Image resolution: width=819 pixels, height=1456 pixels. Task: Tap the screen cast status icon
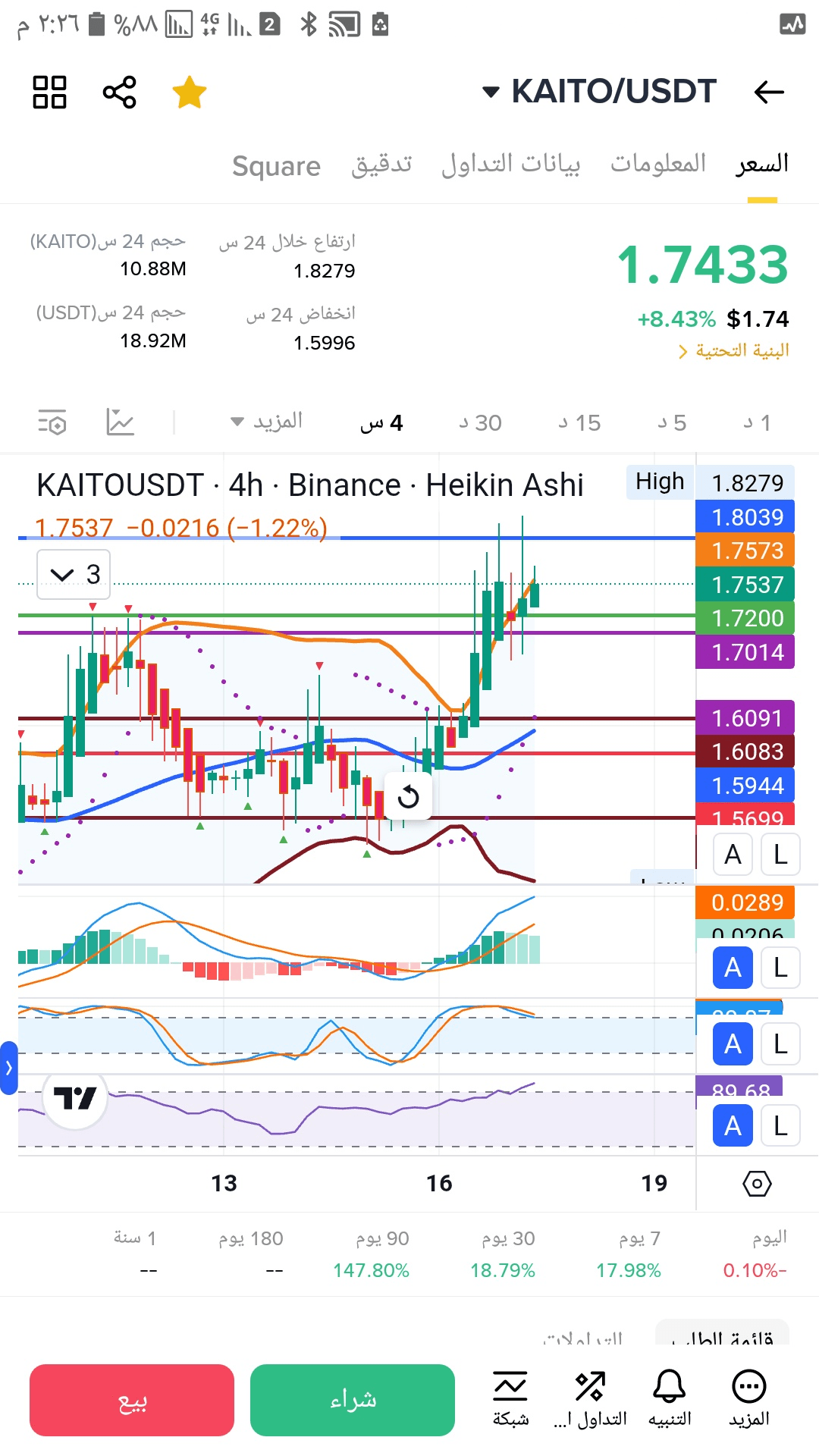[344, 24]
